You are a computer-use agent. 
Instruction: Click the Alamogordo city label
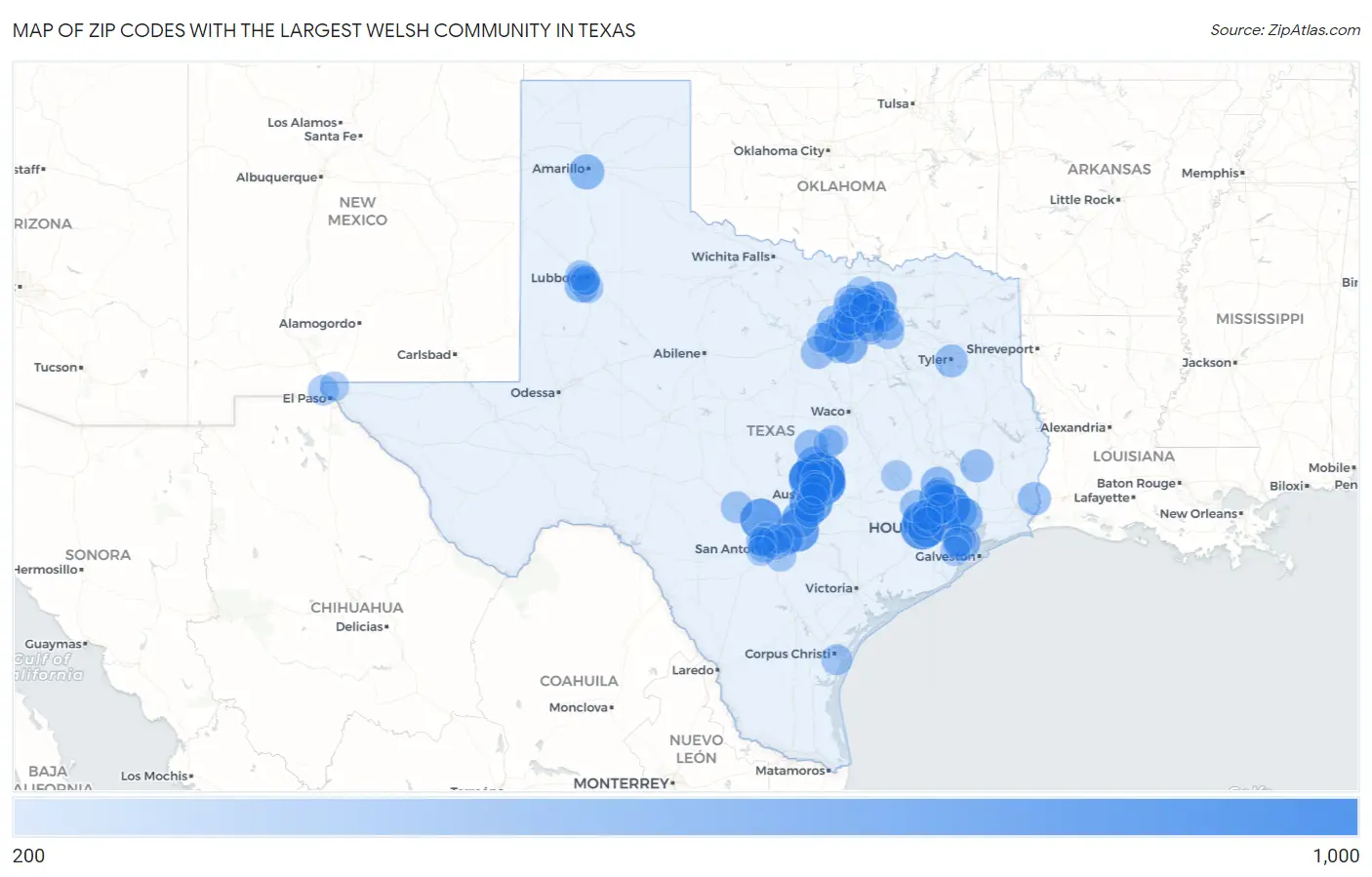319,324
